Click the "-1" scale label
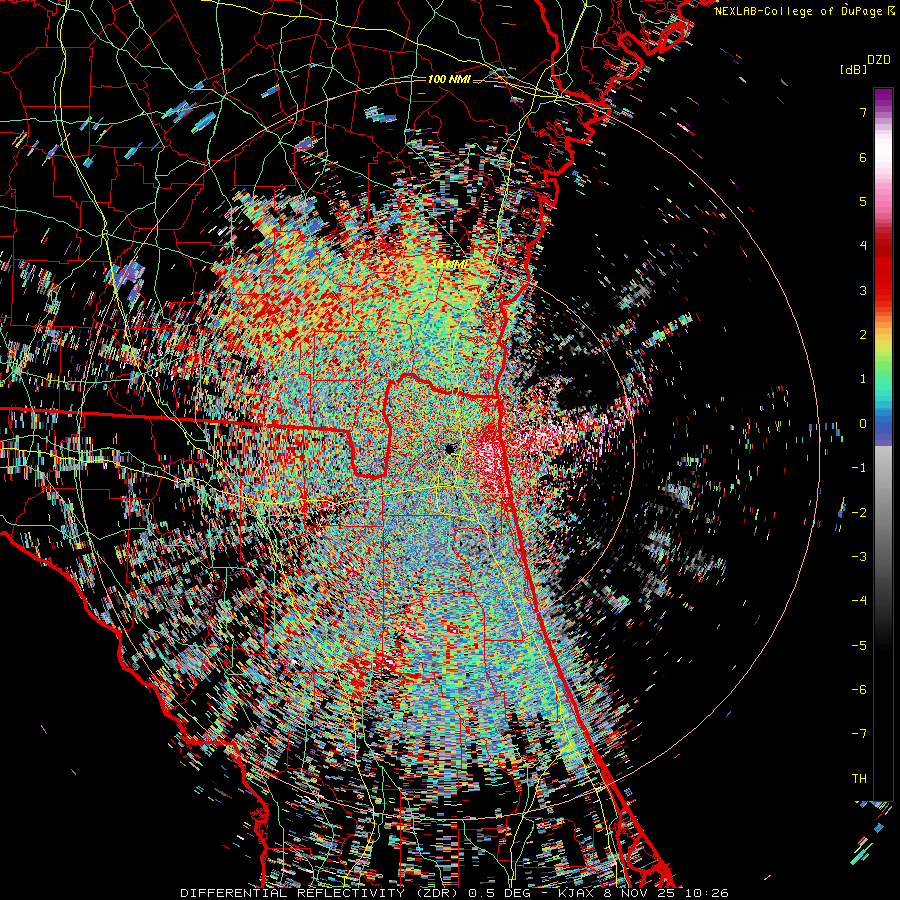This screenshot has width=900, height=900. [x=859, y=468]
